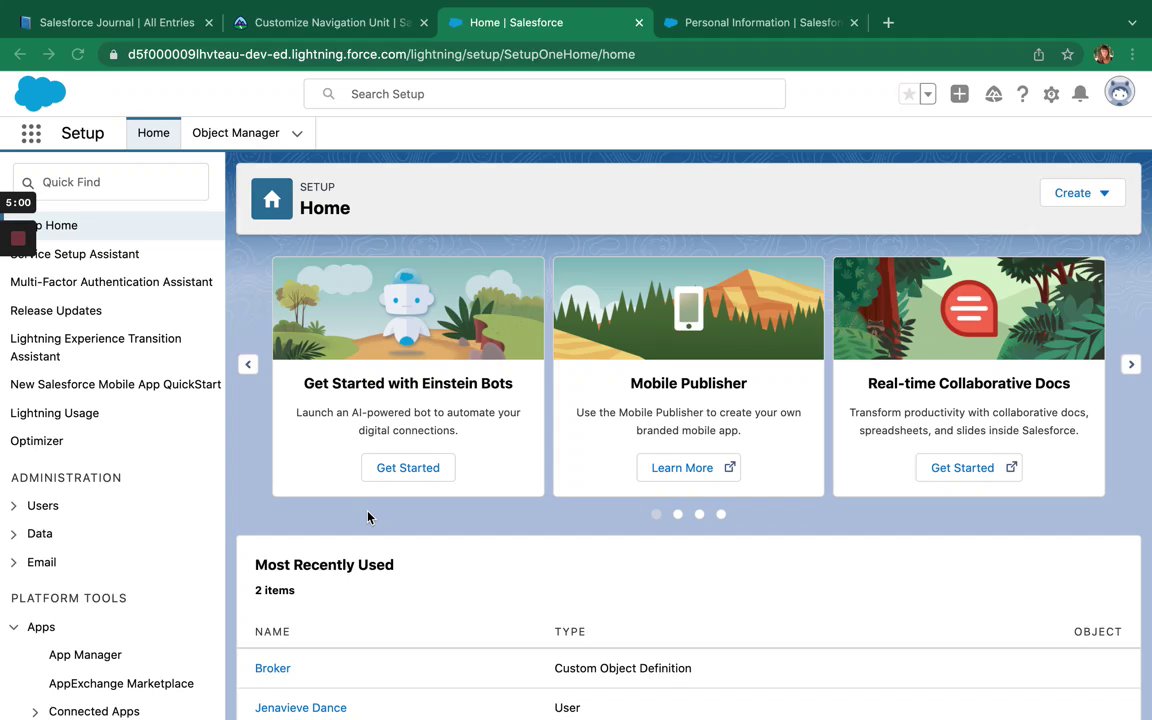
Task: Open Chrome profile picture
Action: [1103, 54]
